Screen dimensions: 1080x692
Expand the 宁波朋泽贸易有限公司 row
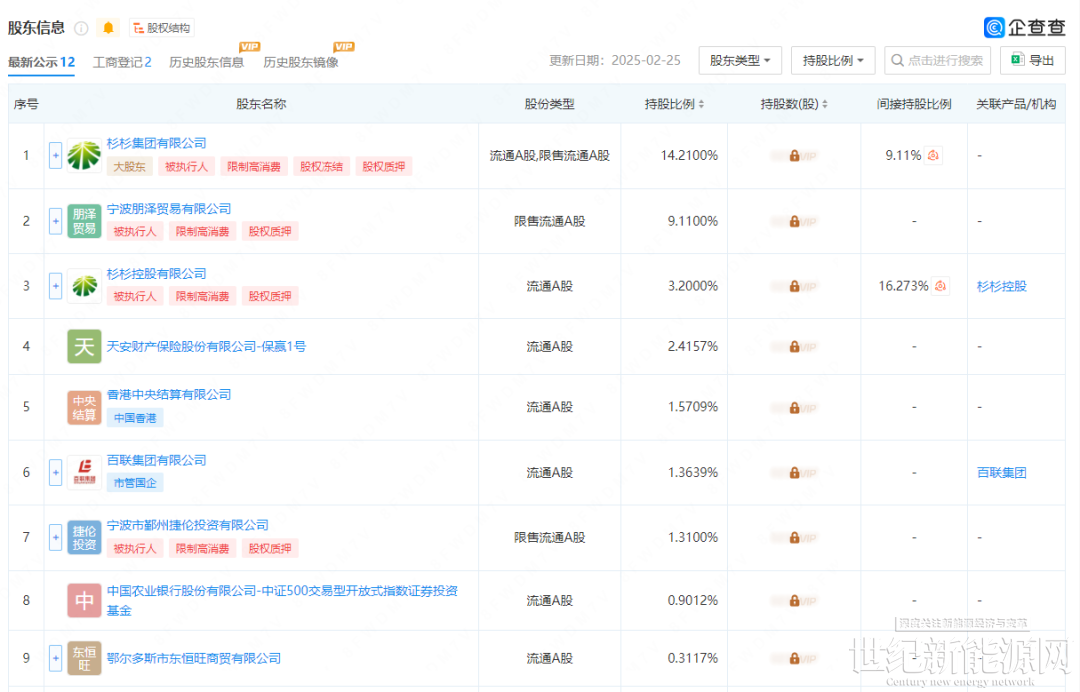coord(56,221)
